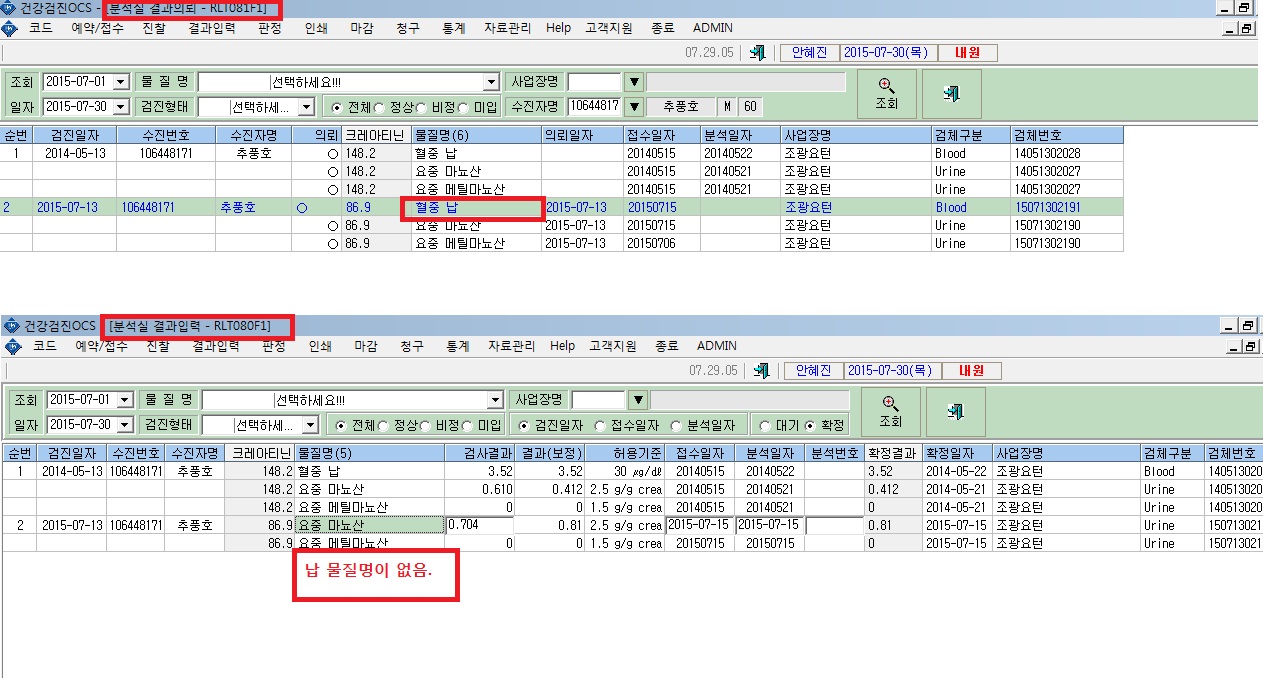Open the 결과입력 menu in top menu bar
This screenshot has width=1263, height=678.
tap(212, 28)
